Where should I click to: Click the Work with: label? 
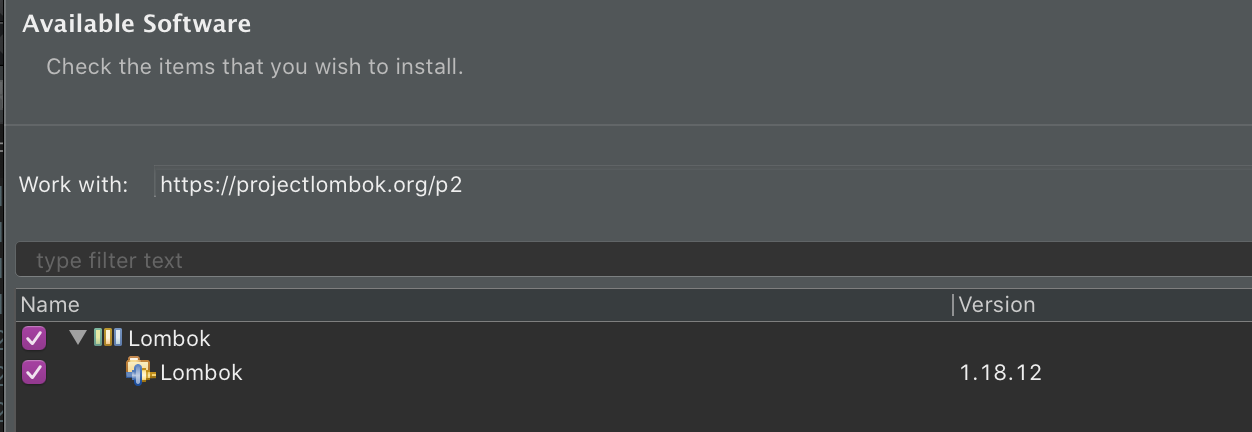coord(74,185)
